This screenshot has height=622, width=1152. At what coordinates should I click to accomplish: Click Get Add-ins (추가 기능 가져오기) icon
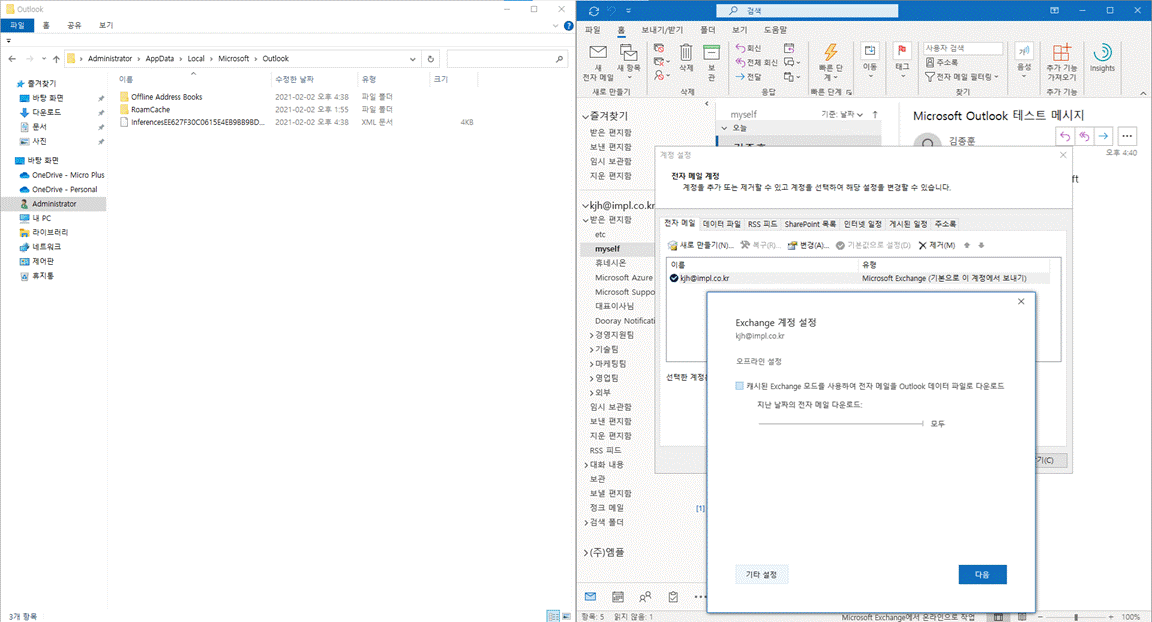pos(1062,62)
